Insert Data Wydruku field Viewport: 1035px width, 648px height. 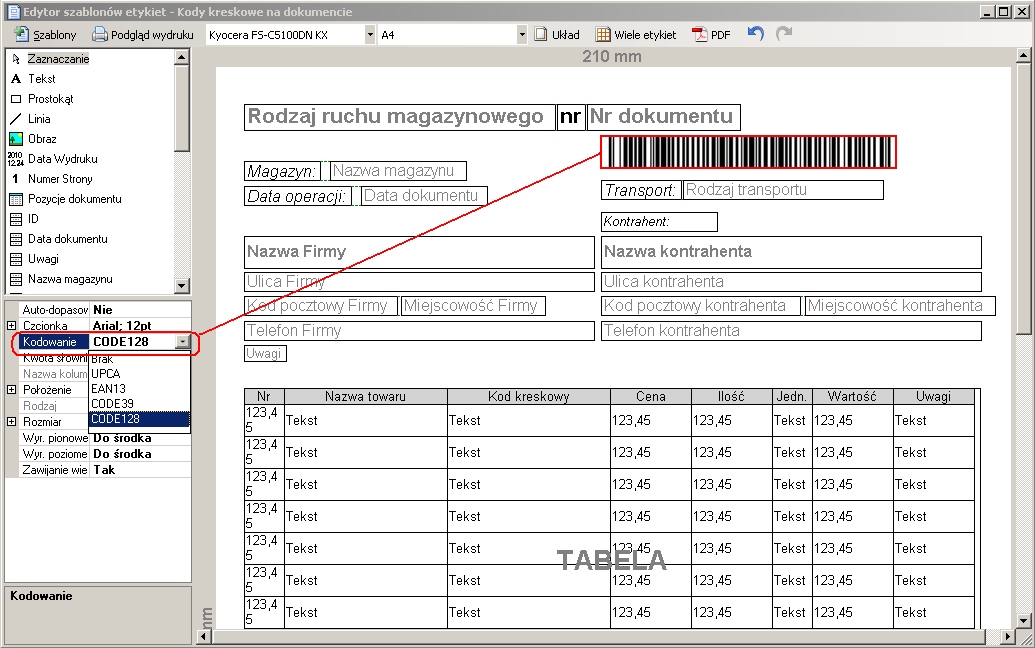pyautogui.click(x=62, y=159)
